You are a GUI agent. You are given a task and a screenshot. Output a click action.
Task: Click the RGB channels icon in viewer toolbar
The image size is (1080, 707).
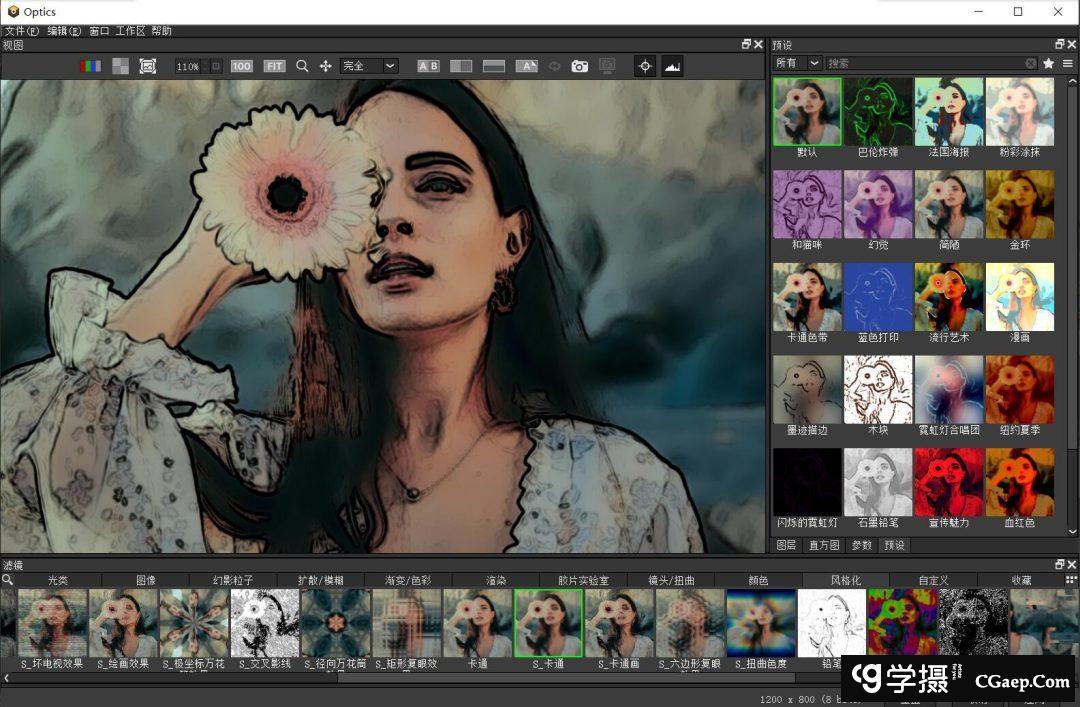(90, 66)
